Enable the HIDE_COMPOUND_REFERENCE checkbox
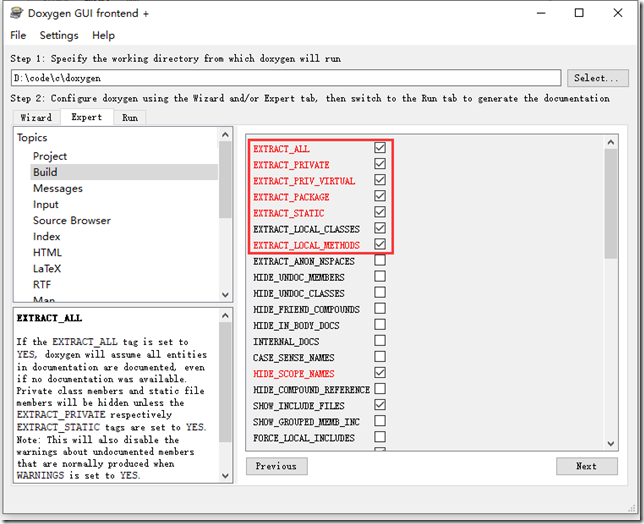 click(380, 388)
